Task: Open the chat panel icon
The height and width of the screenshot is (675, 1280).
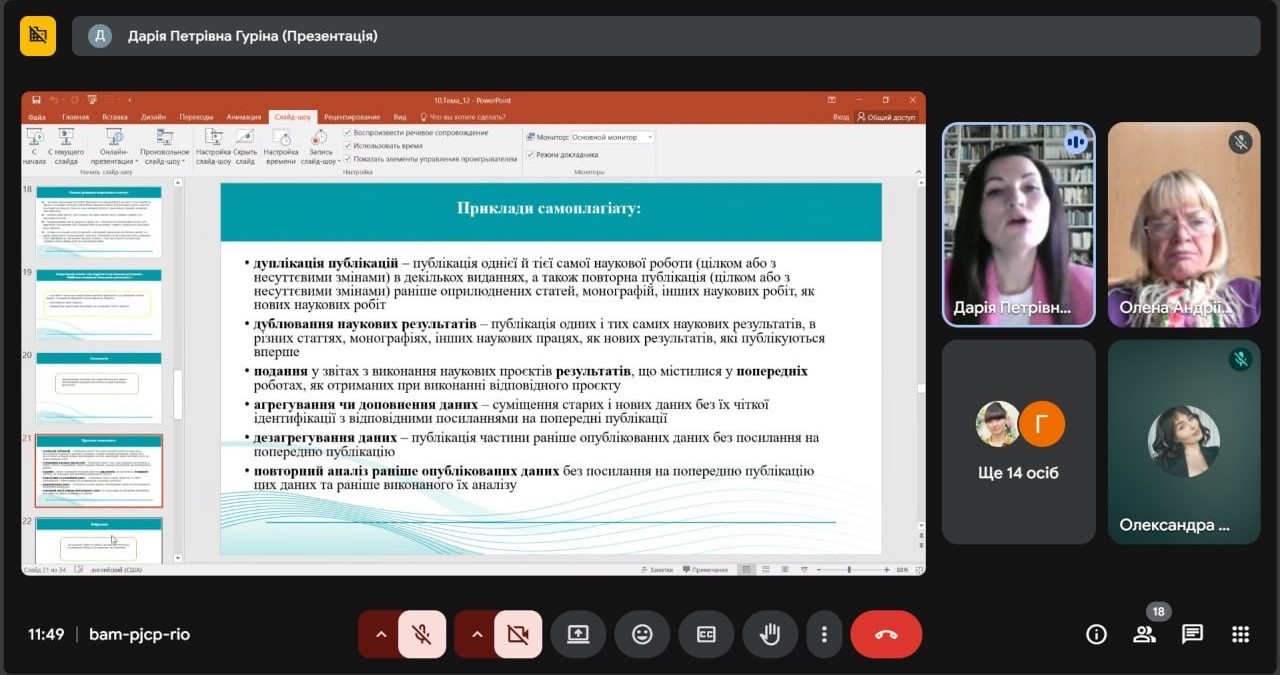Action: [1192, 634]
